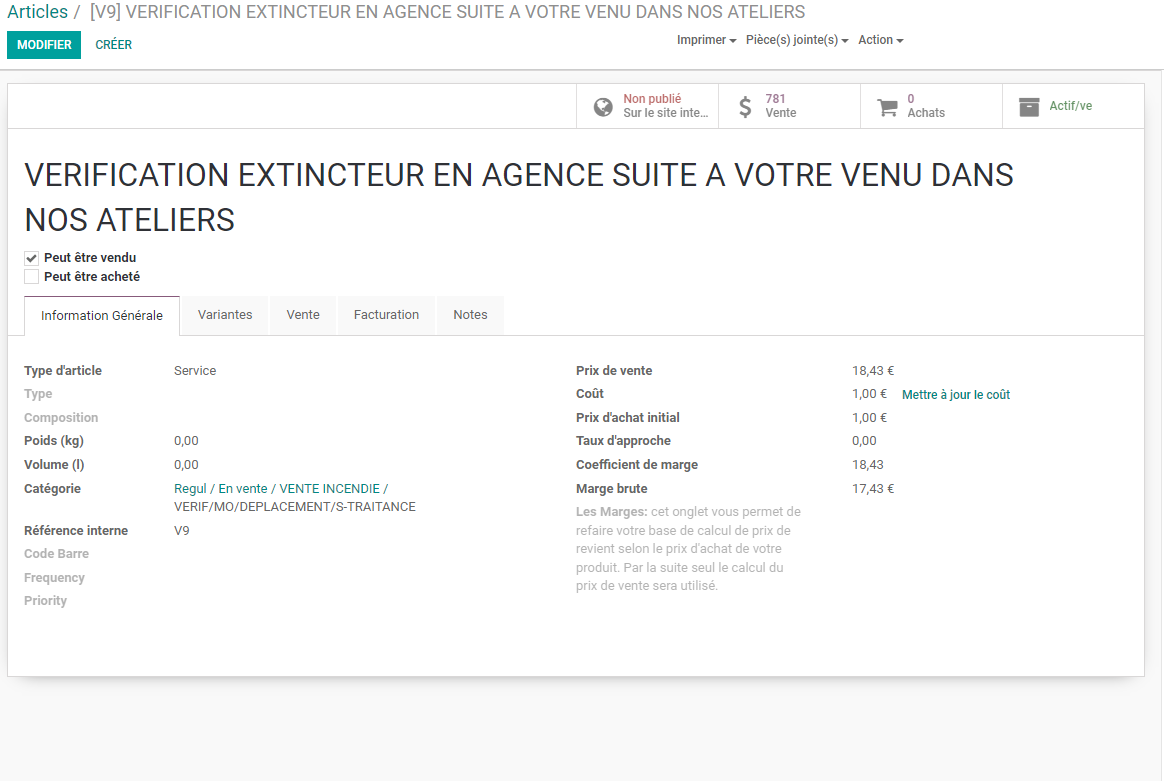Toggle the 'Peut être vendu' checkbox
Screen dimensions: 1164x781
[32, 258]
